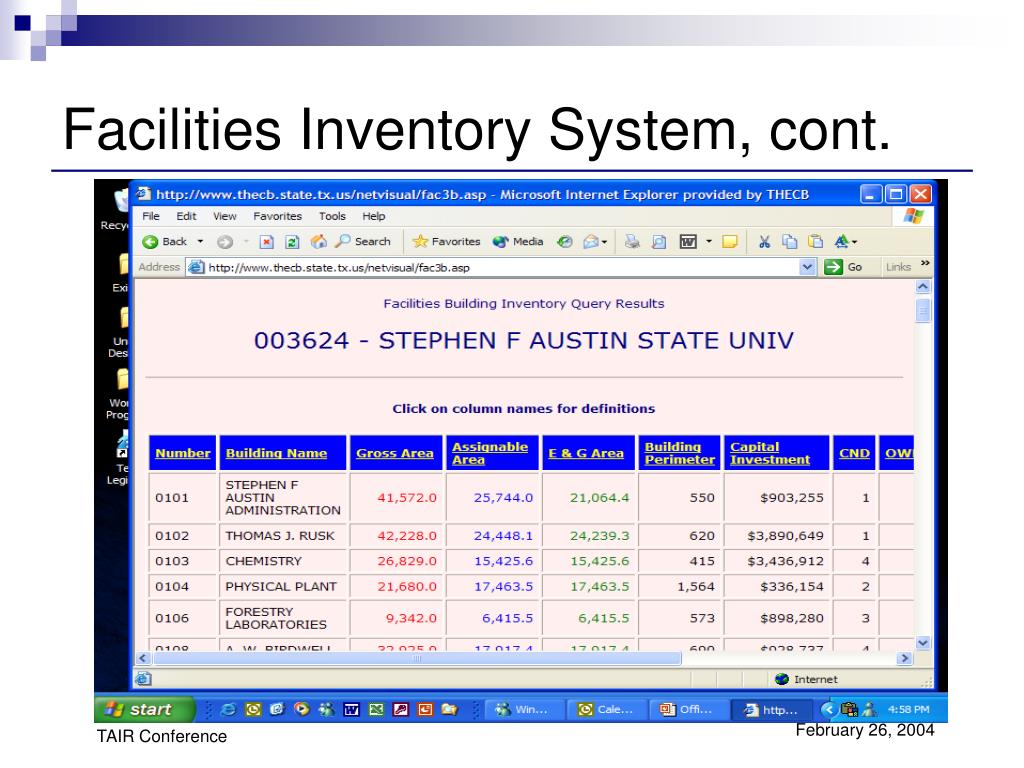The width and height of the screenshot is (1024, 768).
Task: Click the Forward navigation arrow
Action: (225, 242)
